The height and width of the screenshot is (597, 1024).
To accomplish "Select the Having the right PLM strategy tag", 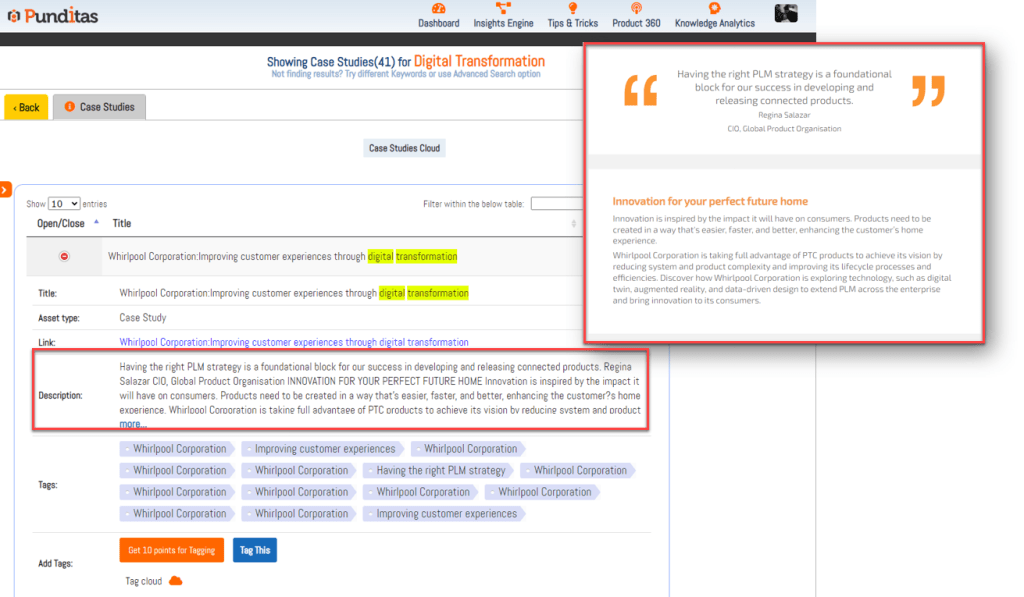I will (x=440, y=470).
